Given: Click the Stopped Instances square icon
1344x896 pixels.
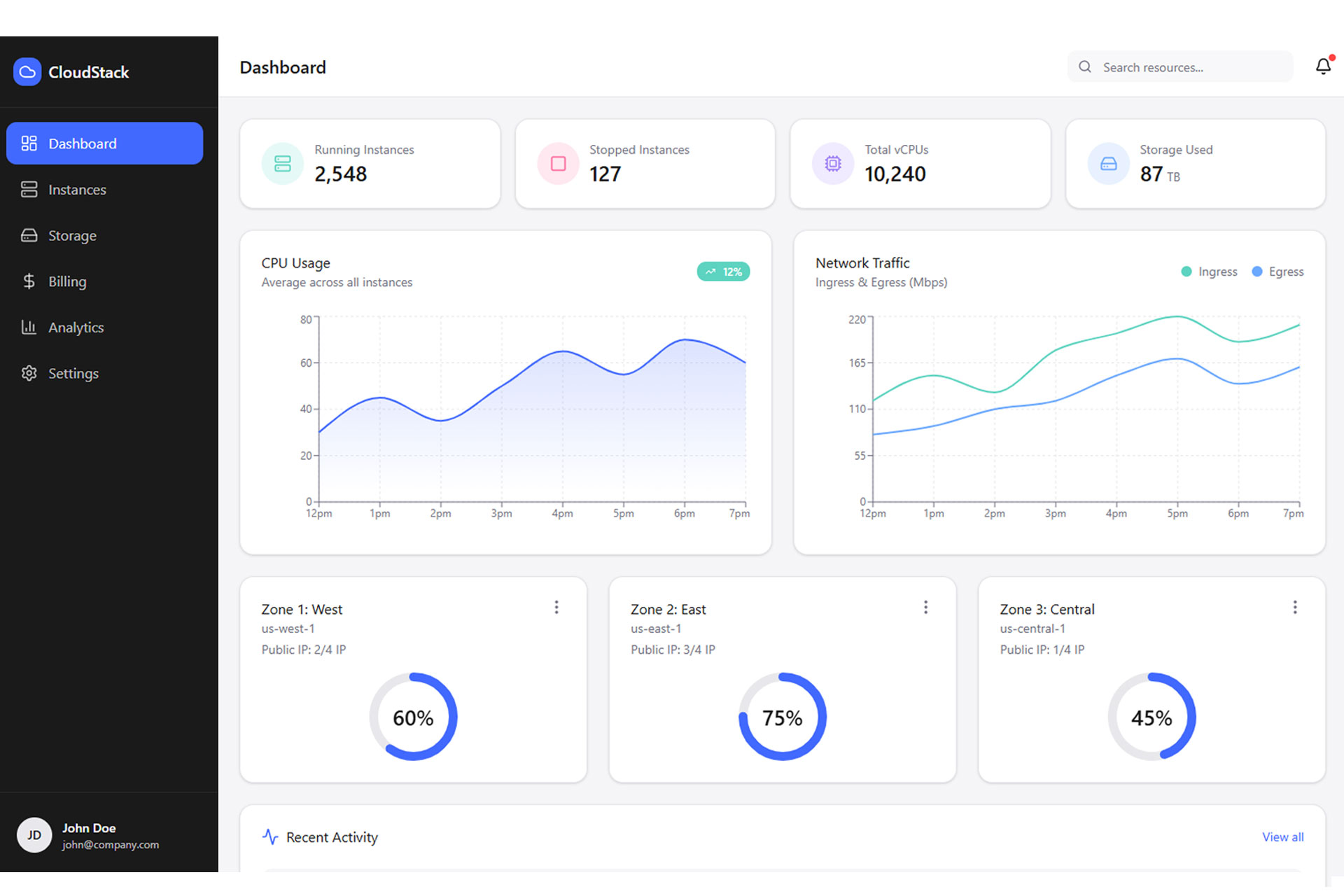Looking at the screenshot, I should click(558, 164).
